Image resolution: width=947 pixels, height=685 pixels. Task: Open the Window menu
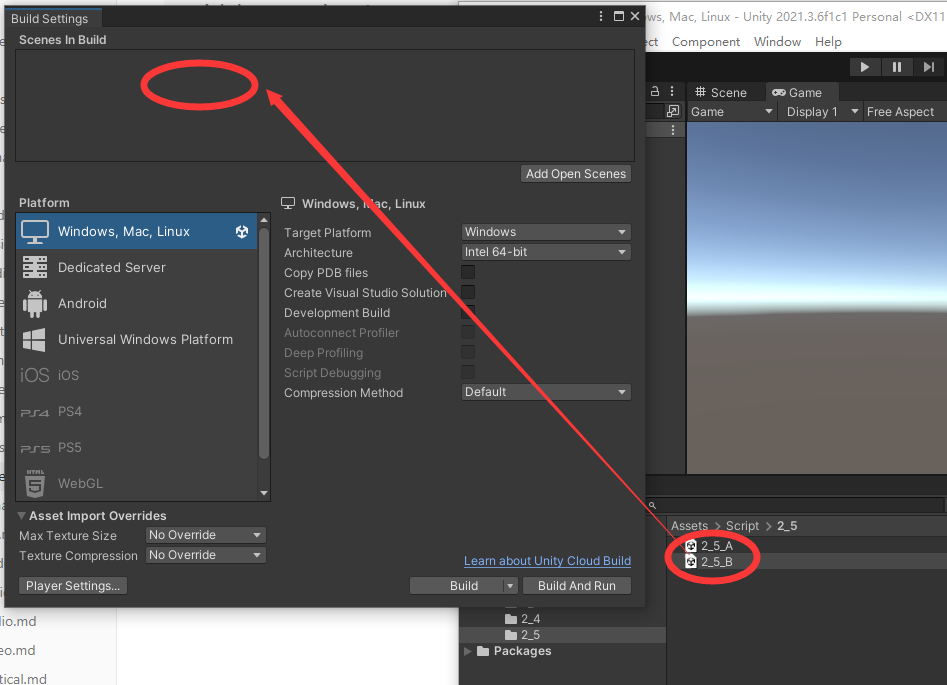coord(777,42)
